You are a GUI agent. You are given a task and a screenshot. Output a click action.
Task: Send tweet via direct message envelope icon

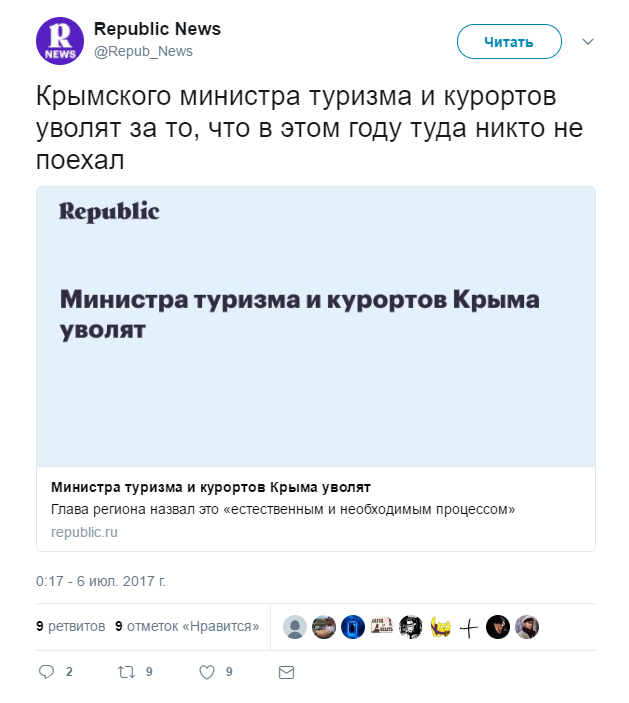pyautogui.click(x=286, y=672)
